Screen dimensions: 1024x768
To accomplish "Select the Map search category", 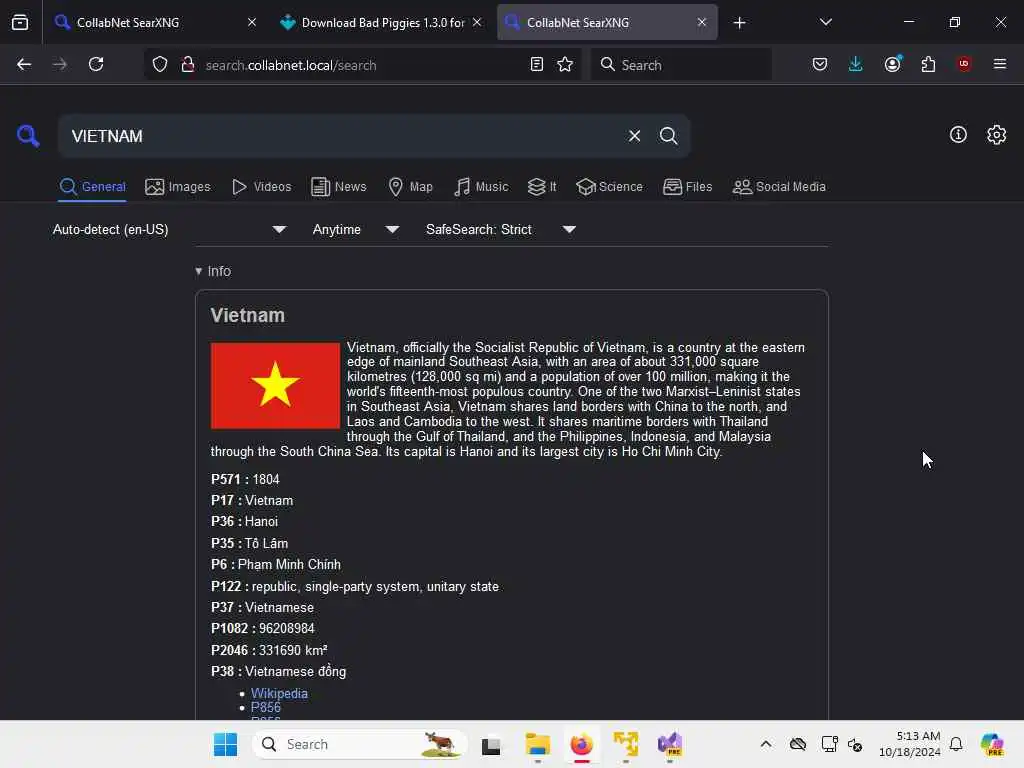I will 411,187.
